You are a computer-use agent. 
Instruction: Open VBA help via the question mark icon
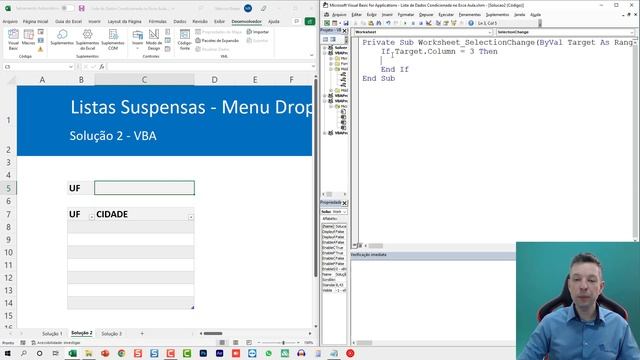(x=471, y=23)
